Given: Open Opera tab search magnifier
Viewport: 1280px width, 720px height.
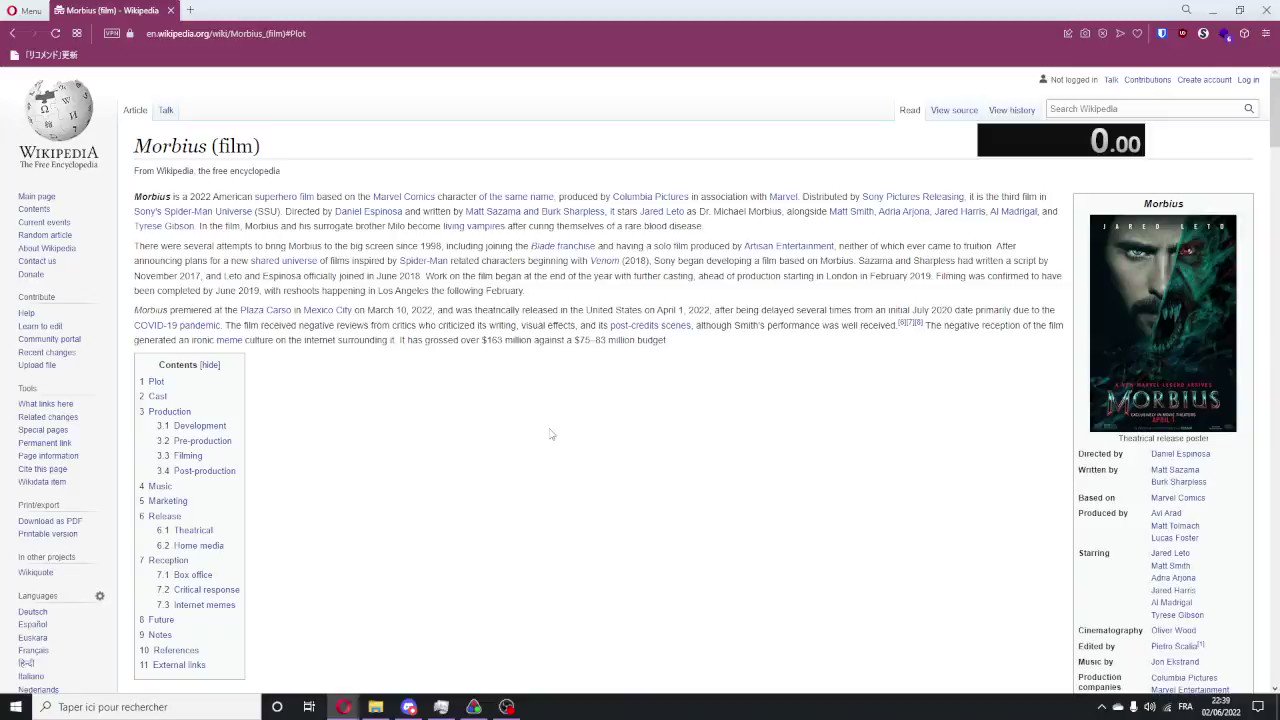Looking at the screenshot, I should pyautogui.click(x=1186, y=10).
